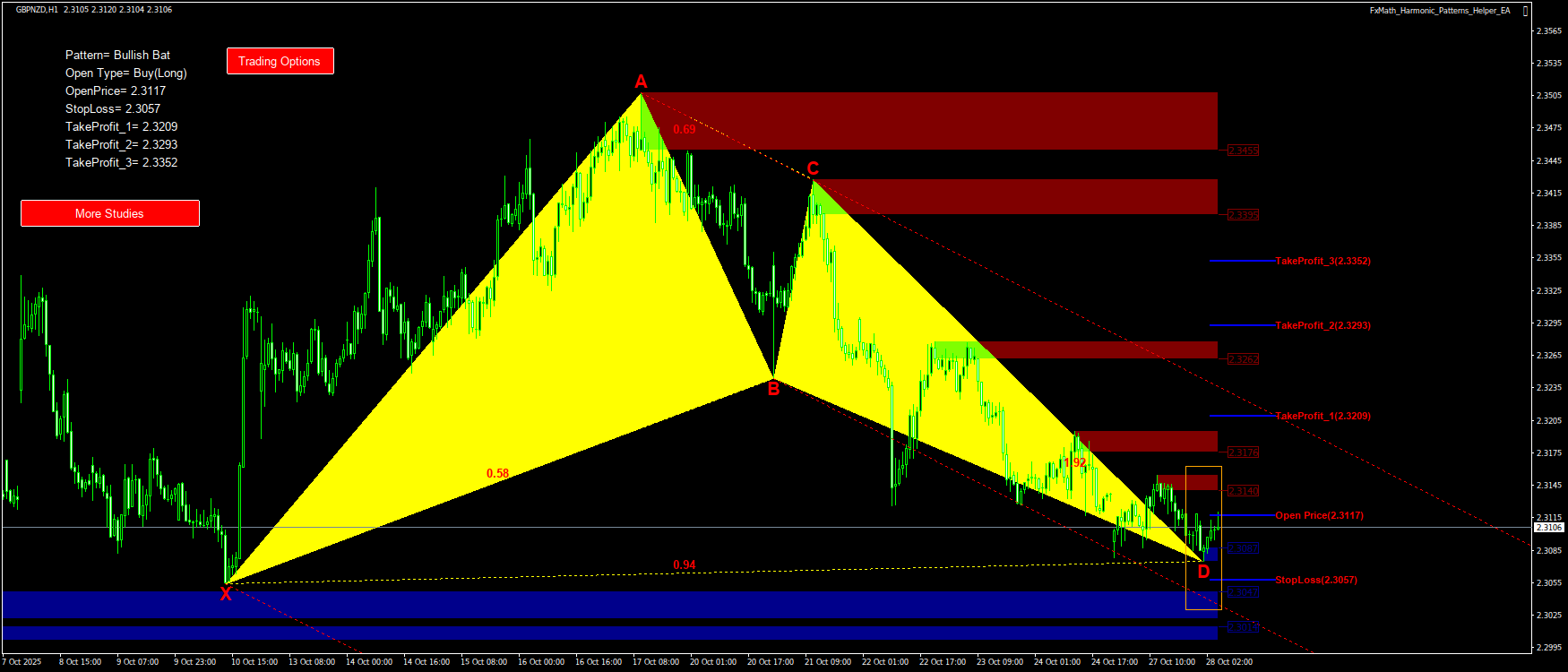Click the EA status icon beside FxMath_Harmonic_Patterns_Helper_EA
Viewport: 1568px width, 672px height.
click(x=1526, y=11)
